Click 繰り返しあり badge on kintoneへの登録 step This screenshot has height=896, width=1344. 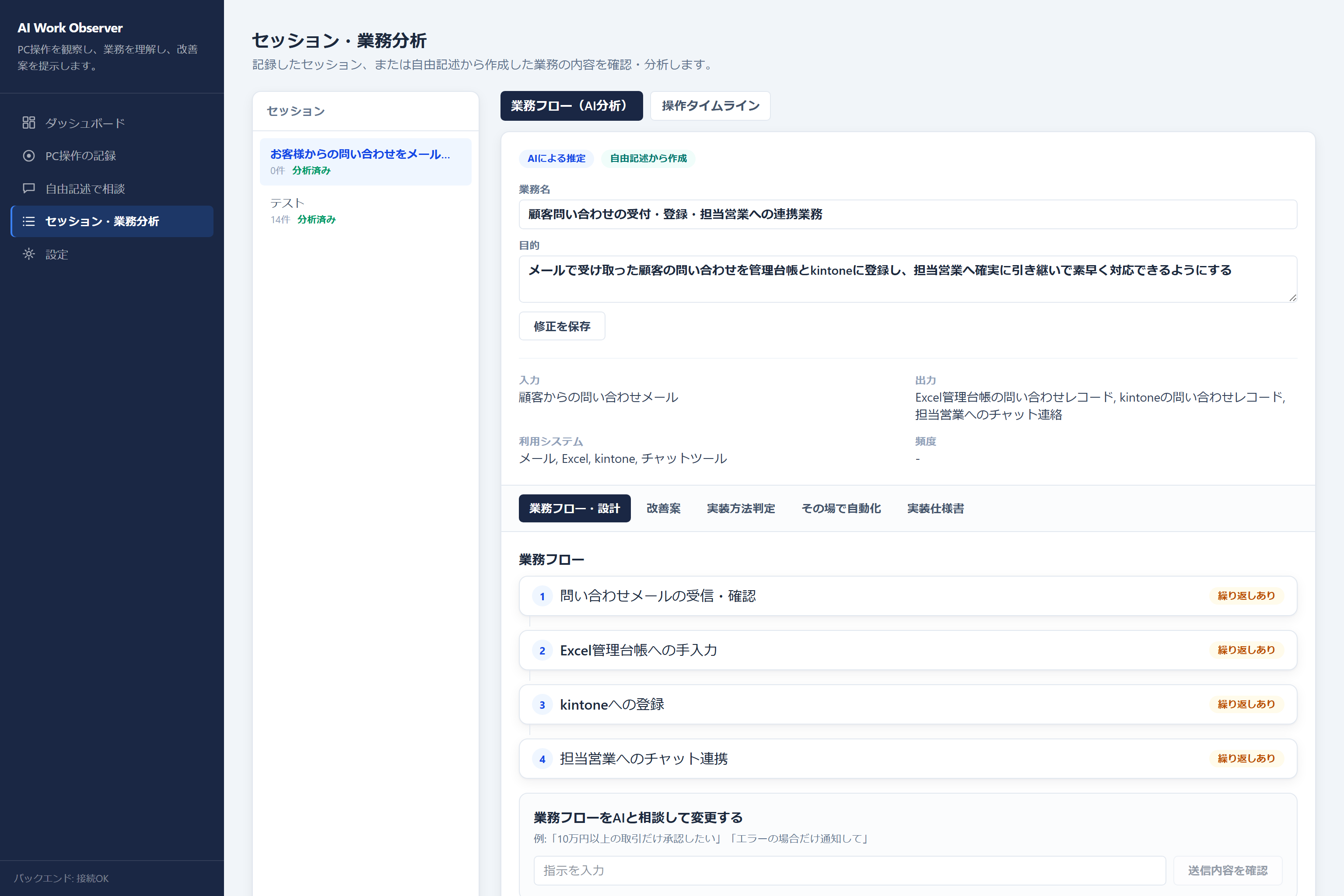point(1246,704)
